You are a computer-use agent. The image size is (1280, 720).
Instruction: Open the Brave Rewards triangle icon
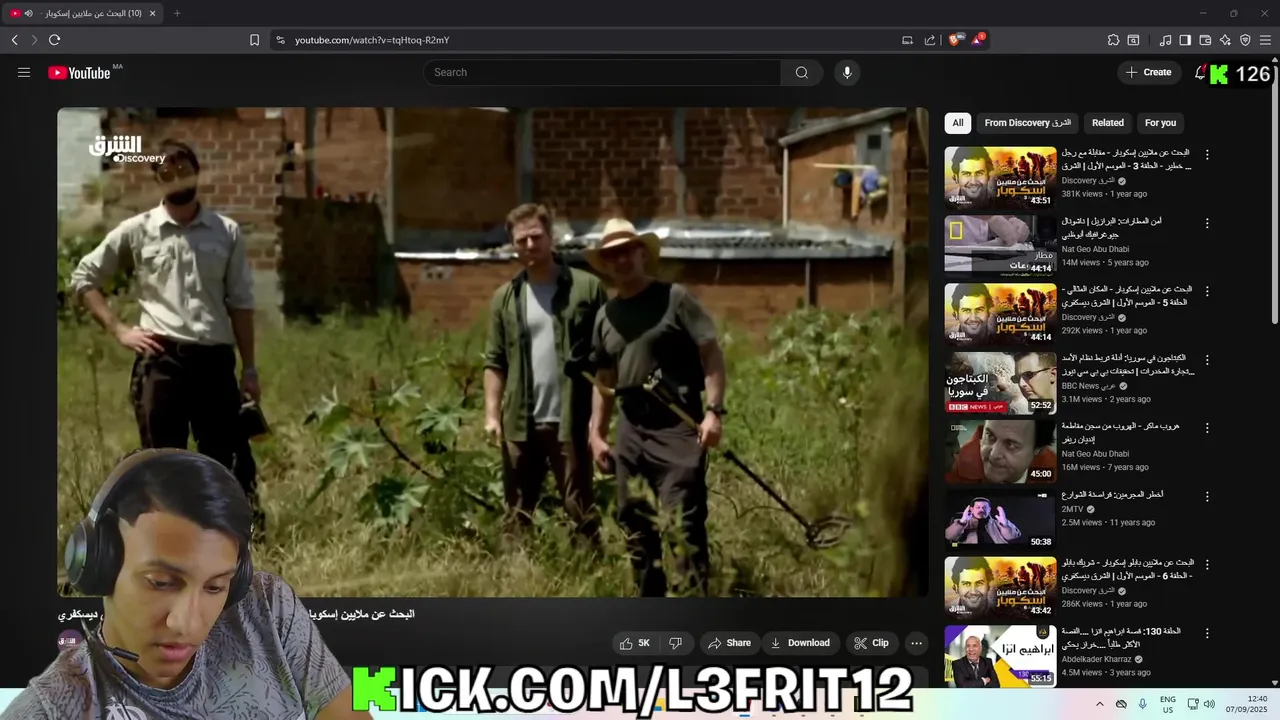pyautogui.click(x=978, y=40)
